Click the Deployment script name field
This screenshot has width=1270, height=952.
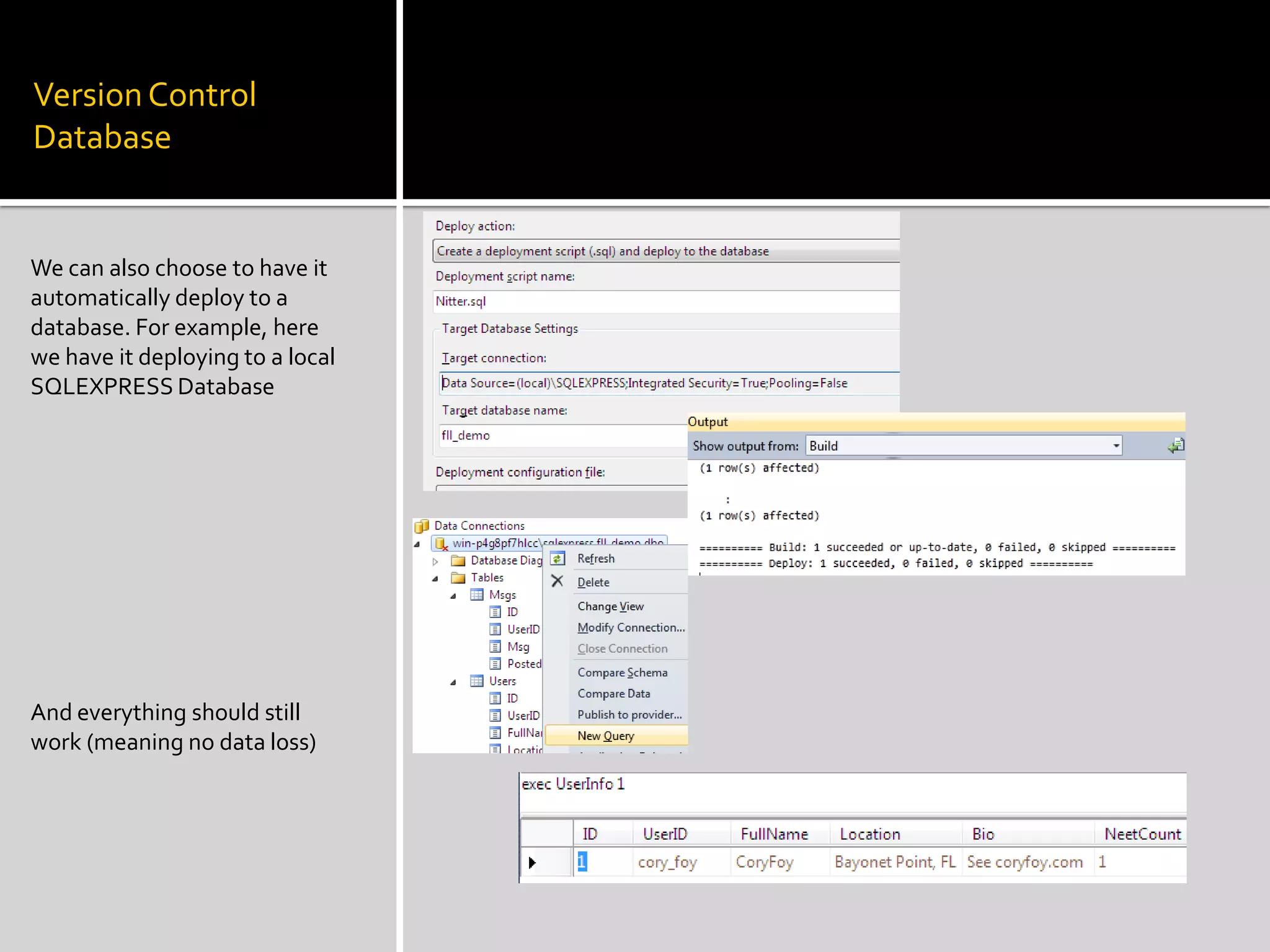pos(666,302)
